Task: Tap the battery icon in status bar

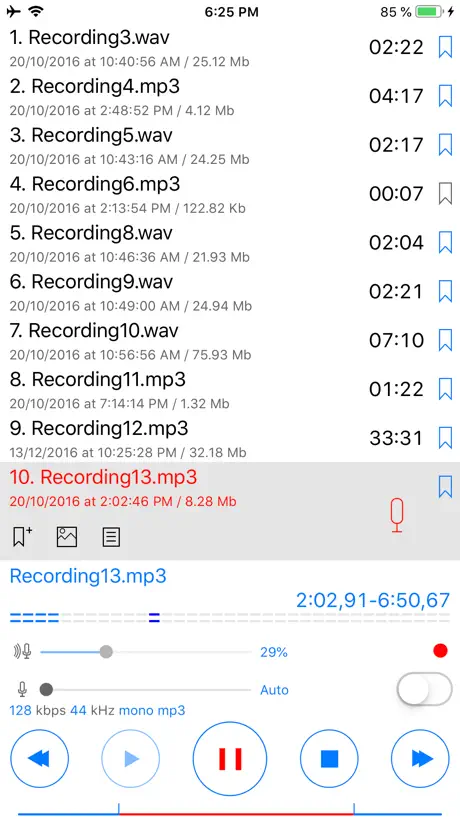Action: pos(429,11)
